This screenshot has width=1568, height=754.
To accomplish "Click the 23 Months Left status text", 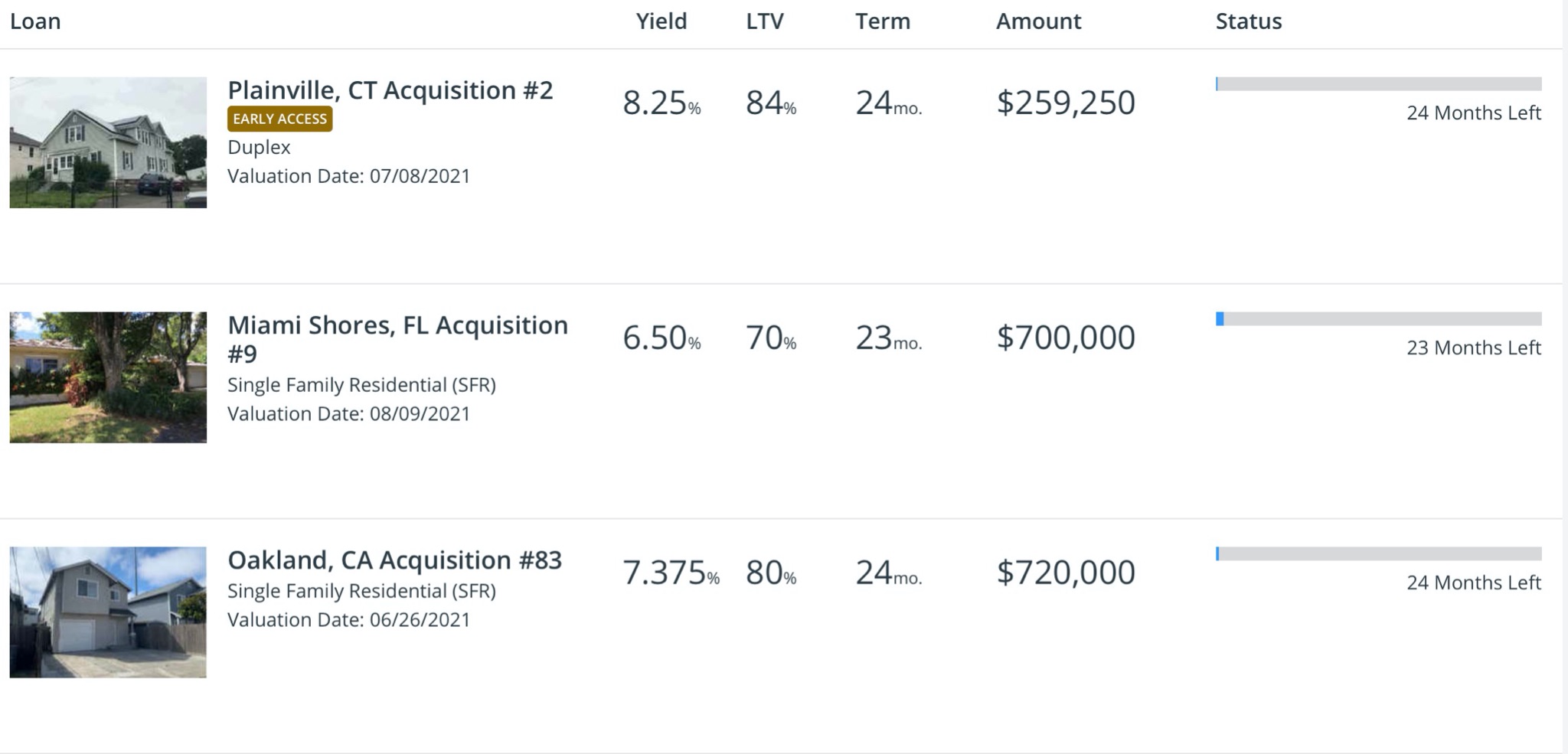I will tap(1473, 348).
